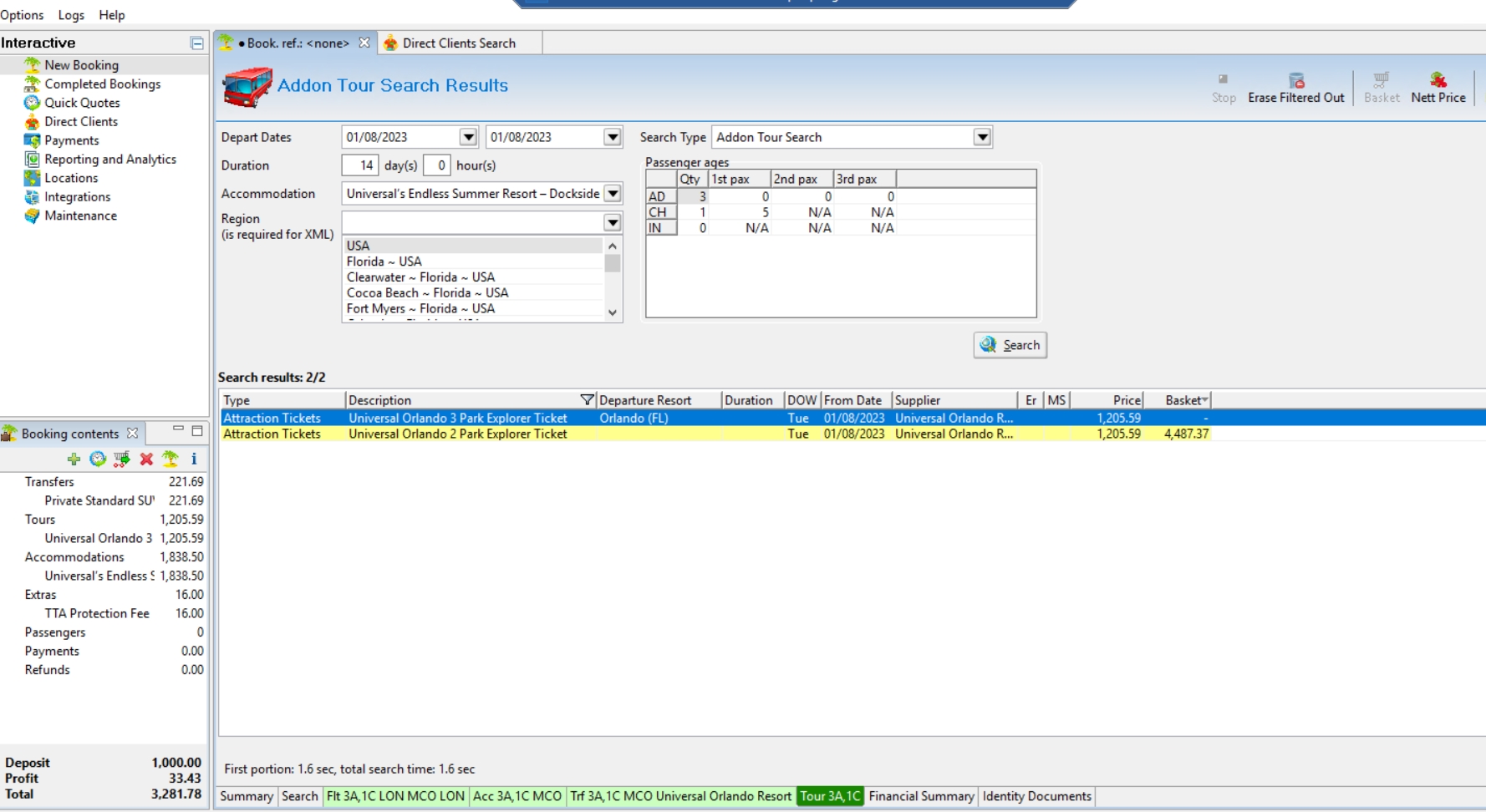Image resolution: width=1486 pixels, height=812 pixels.
Task: Close the Book. ref. <none> tab
Action: 364,43
